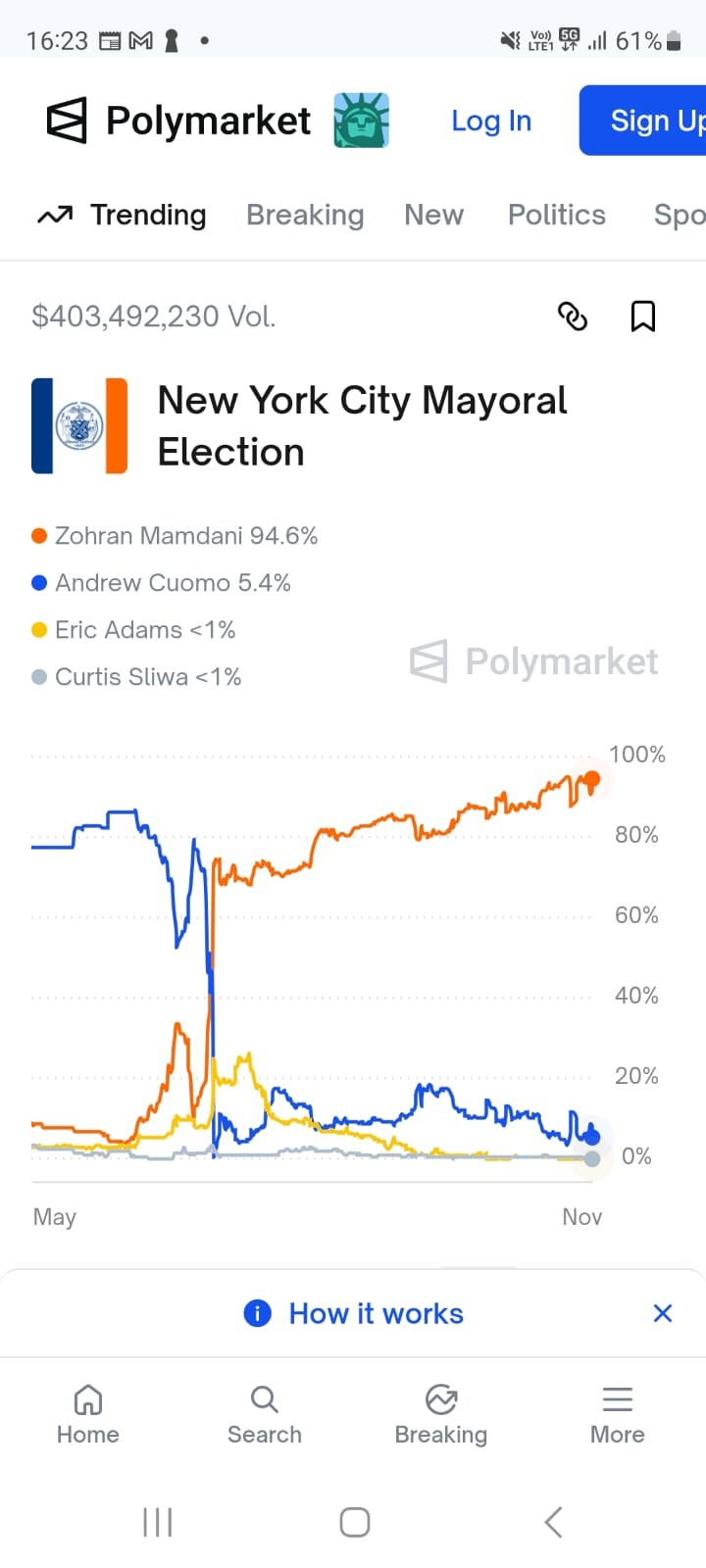Tap the info icon beside How it works
This screenshot has width=706, height=1568.
(x=257, y=1313)
